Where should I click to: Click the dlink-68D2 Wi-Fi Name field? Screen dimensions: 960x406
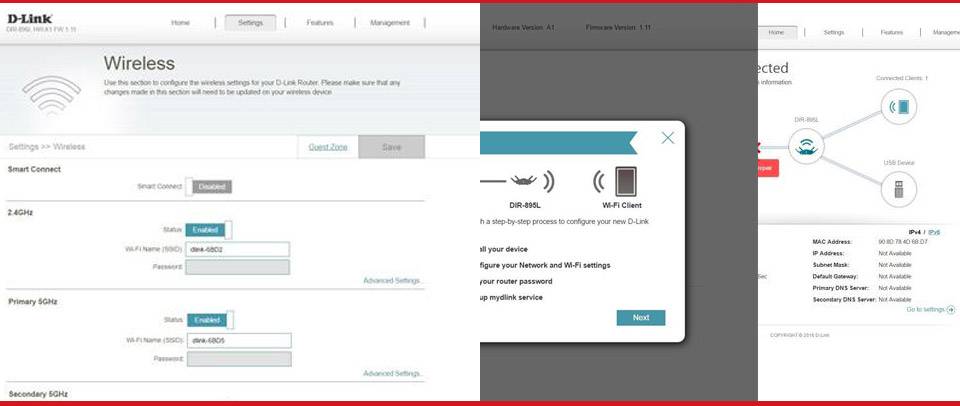click(238, 249)
